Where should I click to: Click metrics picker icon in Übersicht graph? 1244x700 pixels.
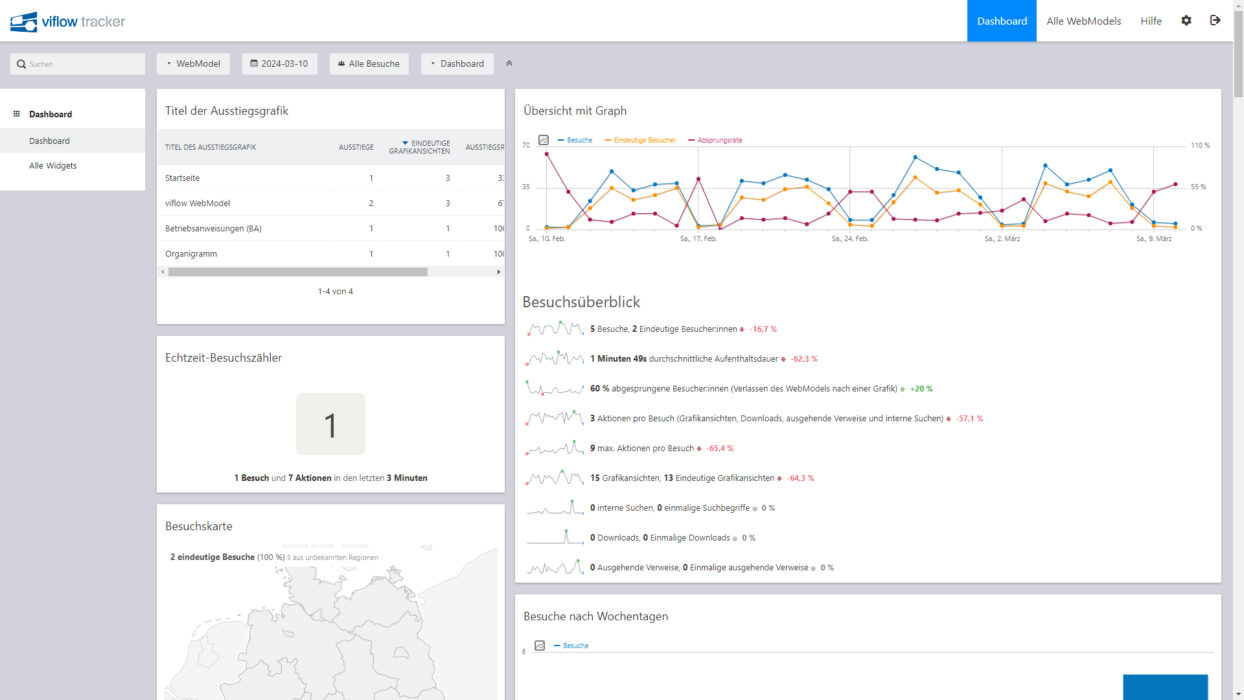click(x=543, y=140)
